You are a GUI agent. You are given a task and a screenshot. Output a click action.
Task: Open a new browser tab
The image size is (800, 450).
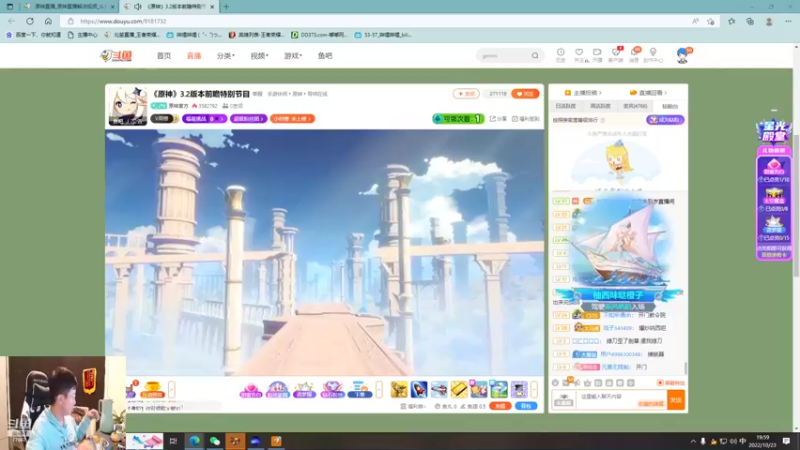point(226,7)
